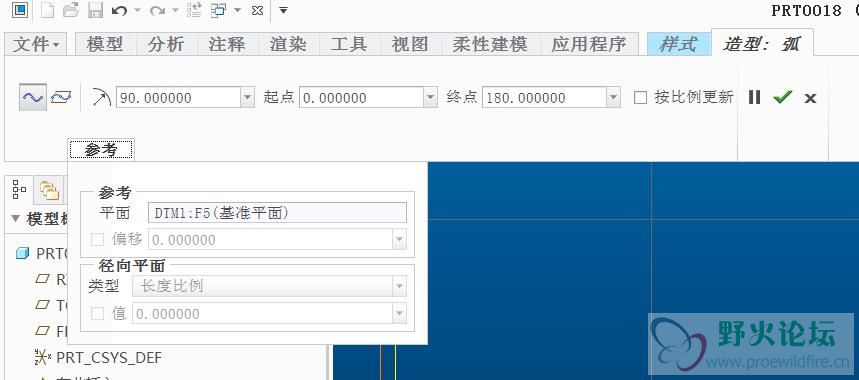Accept the arc with the green checkmark
859x380 pixels.
(783, 97)
